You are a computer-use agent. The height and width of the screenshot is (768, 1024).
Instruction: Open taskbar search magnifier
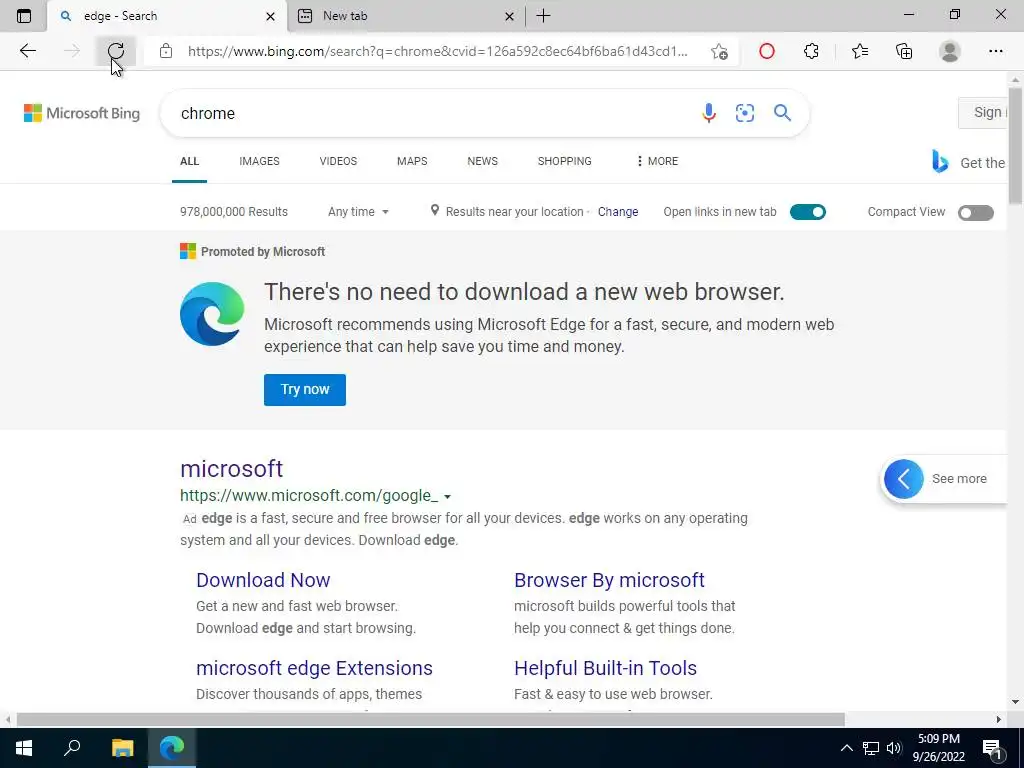(x=72, y=748)
